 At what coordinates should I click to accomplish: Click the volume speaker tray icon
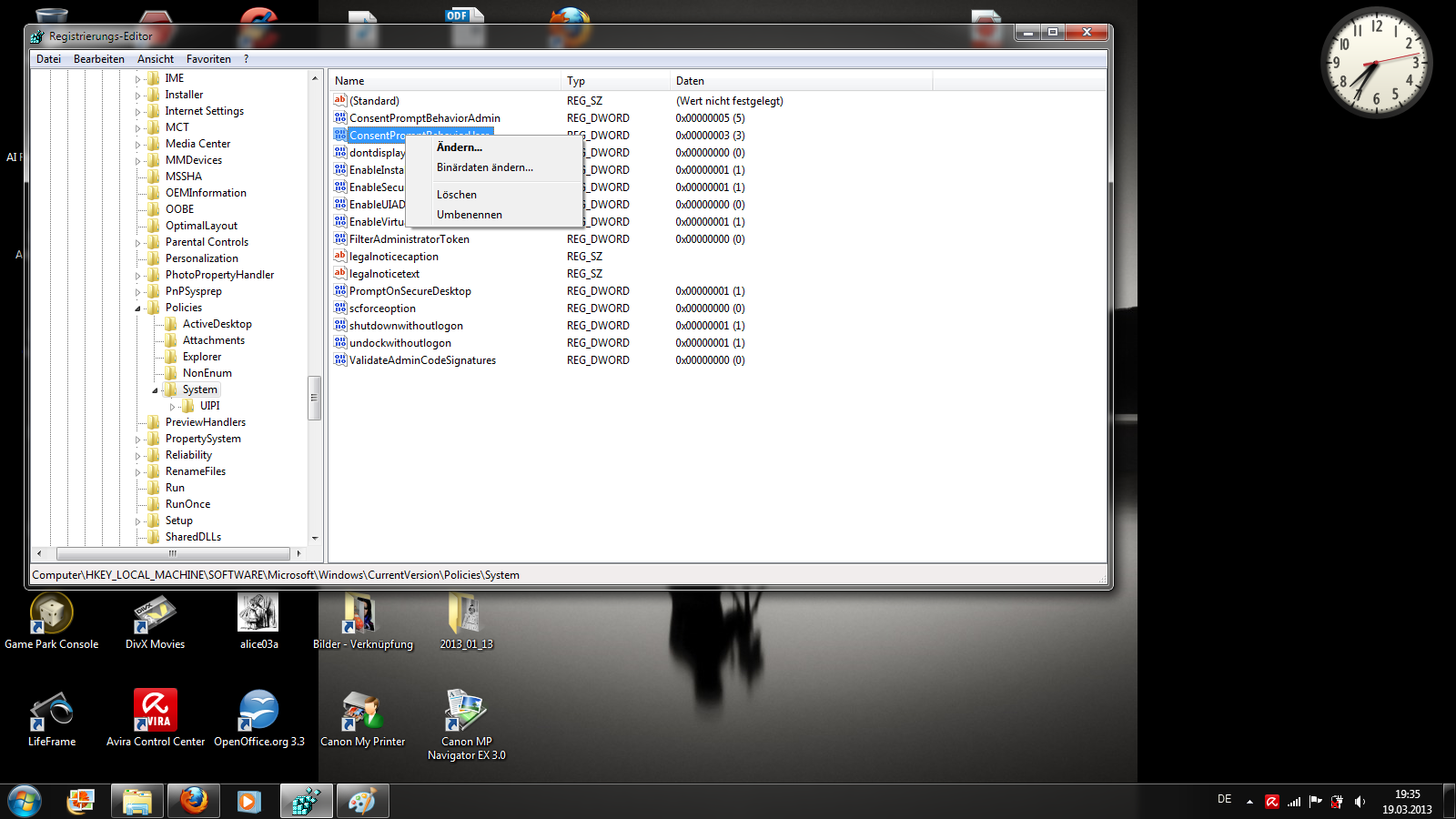click(x=1360, y=802)
